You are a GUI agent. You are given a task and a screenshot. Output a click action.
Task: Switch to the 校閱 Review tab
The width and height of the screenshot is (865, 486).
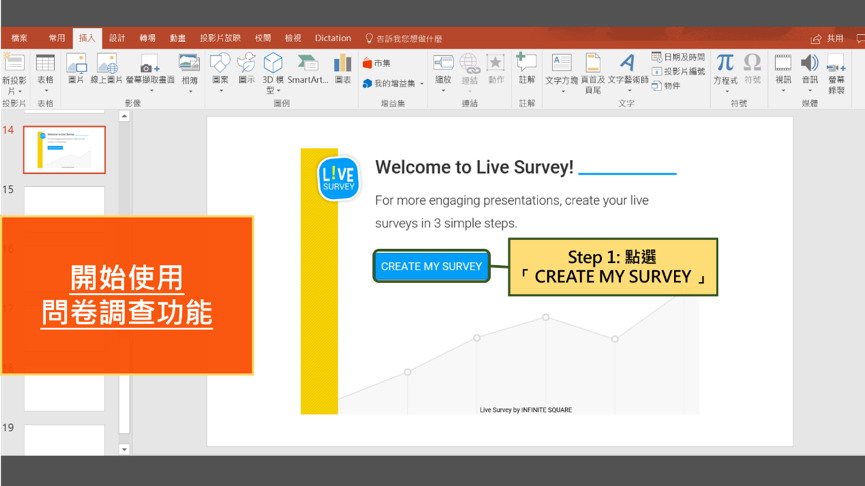(263, 38)
